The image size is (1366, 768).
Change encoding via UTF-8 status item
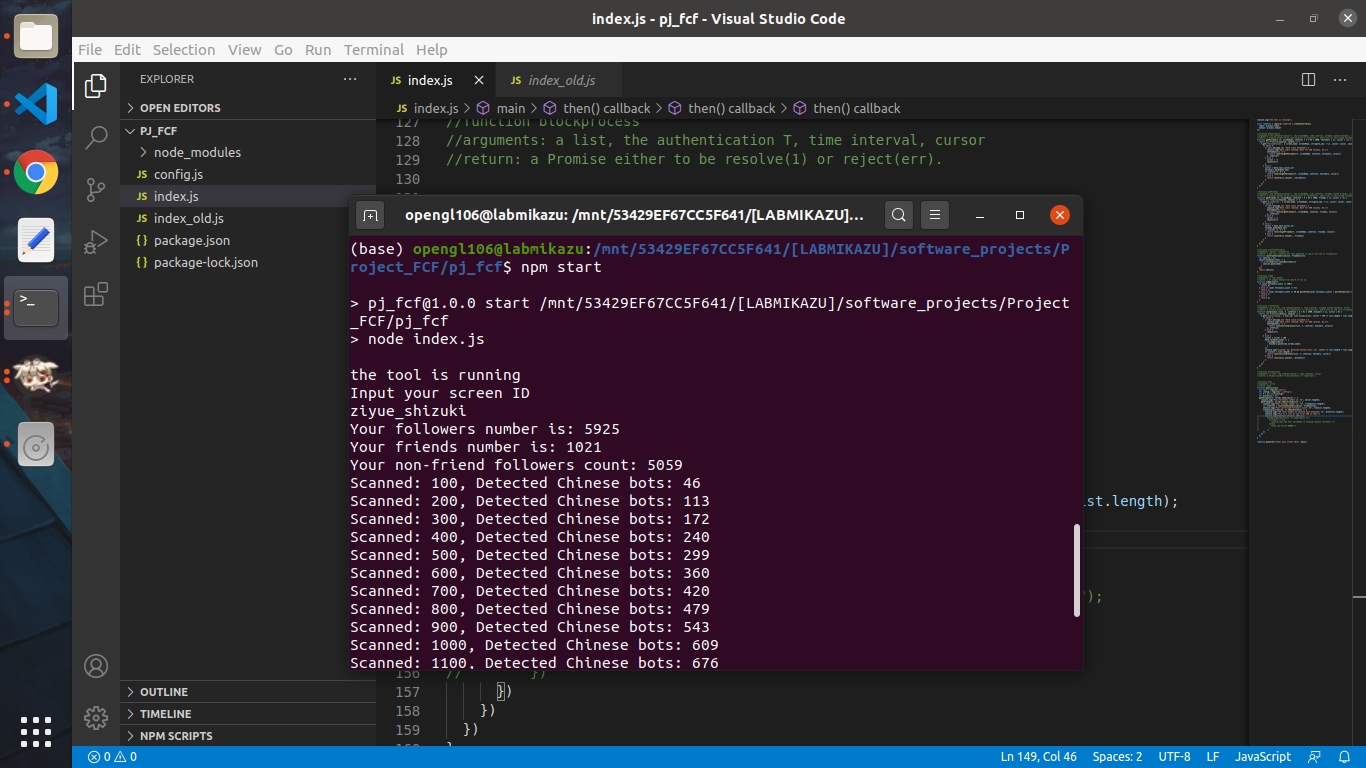coord(1174,757)
